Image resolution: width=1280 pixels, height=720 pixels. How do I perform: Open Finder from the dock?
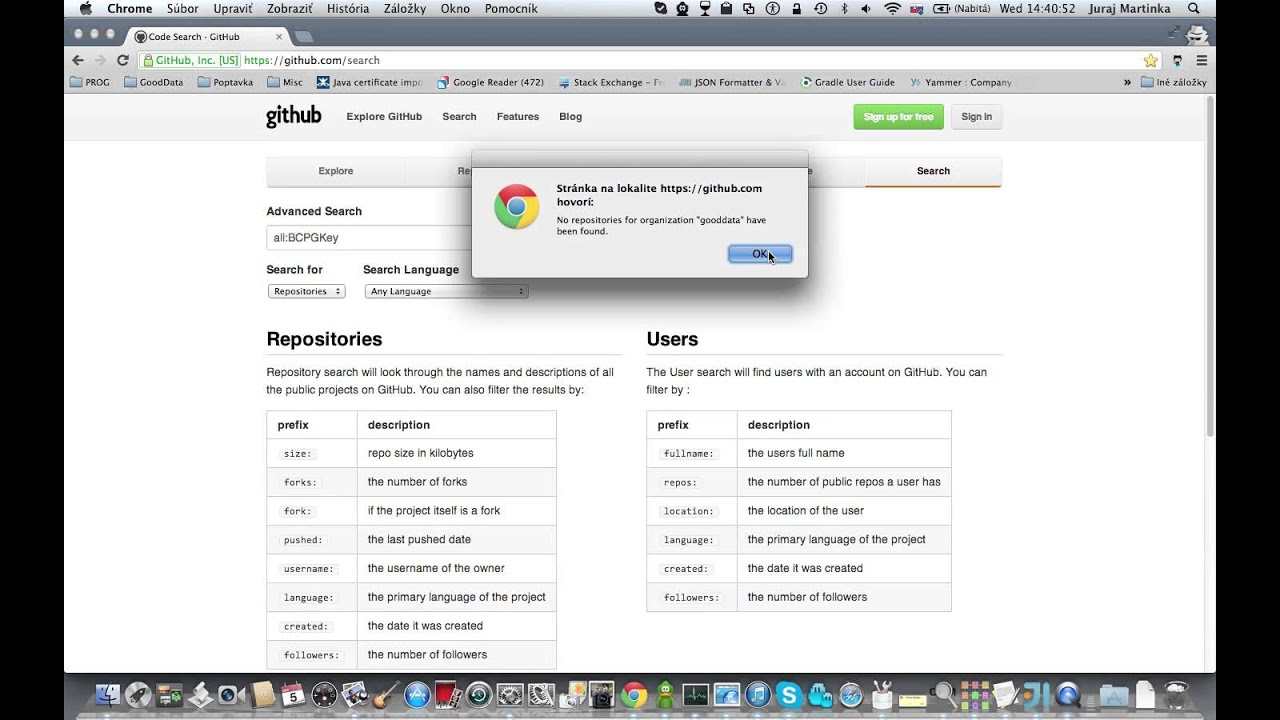coord(107,694)
